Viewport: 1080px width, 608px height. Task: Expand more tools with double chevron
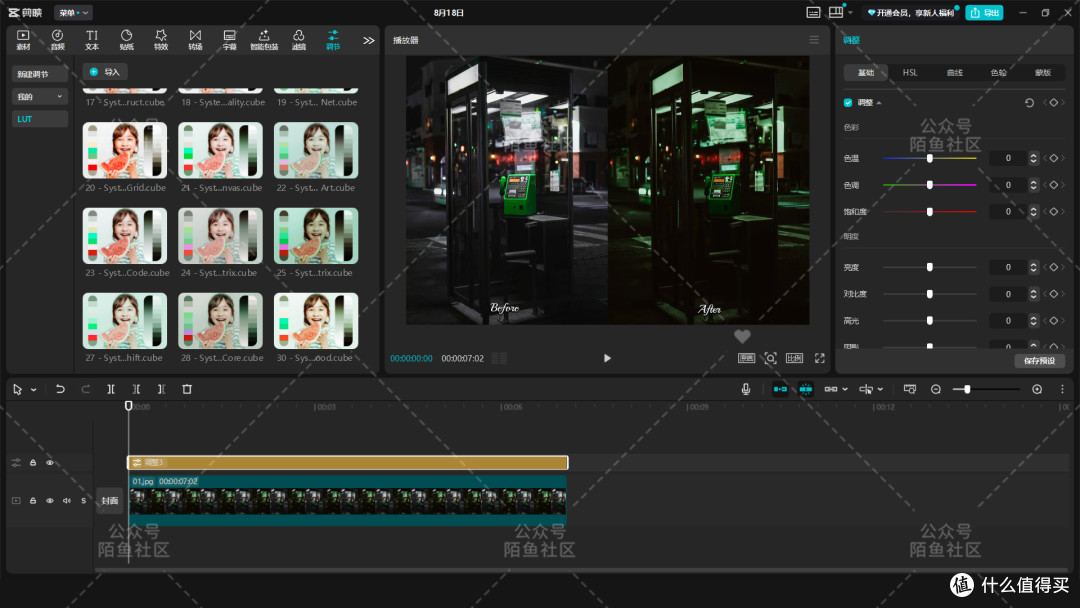368,41
